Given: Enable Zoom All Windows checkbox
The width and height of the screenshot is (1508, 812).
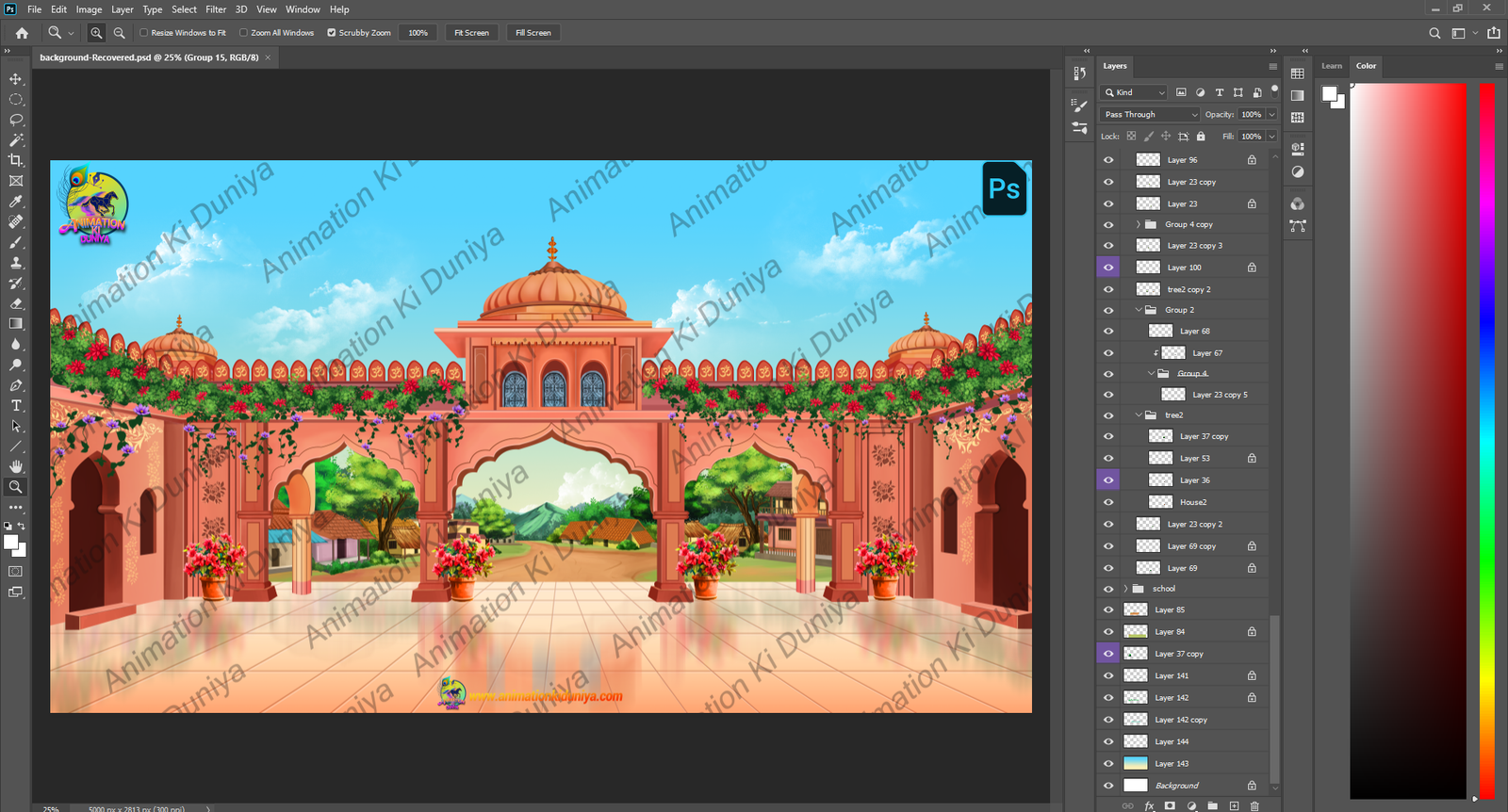Looking at the screenshot, I should point(243,33).
